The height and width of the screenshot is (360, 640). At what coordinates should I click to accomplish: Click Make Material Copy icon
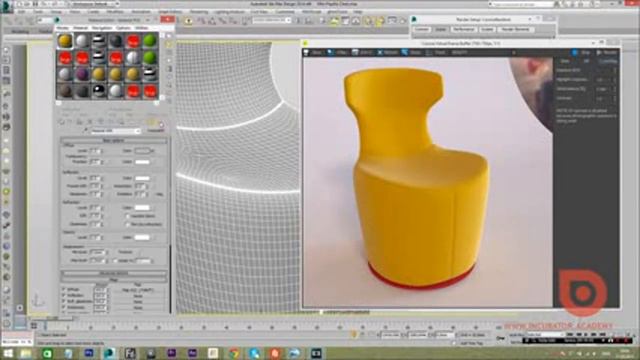(x=100, y=122)
